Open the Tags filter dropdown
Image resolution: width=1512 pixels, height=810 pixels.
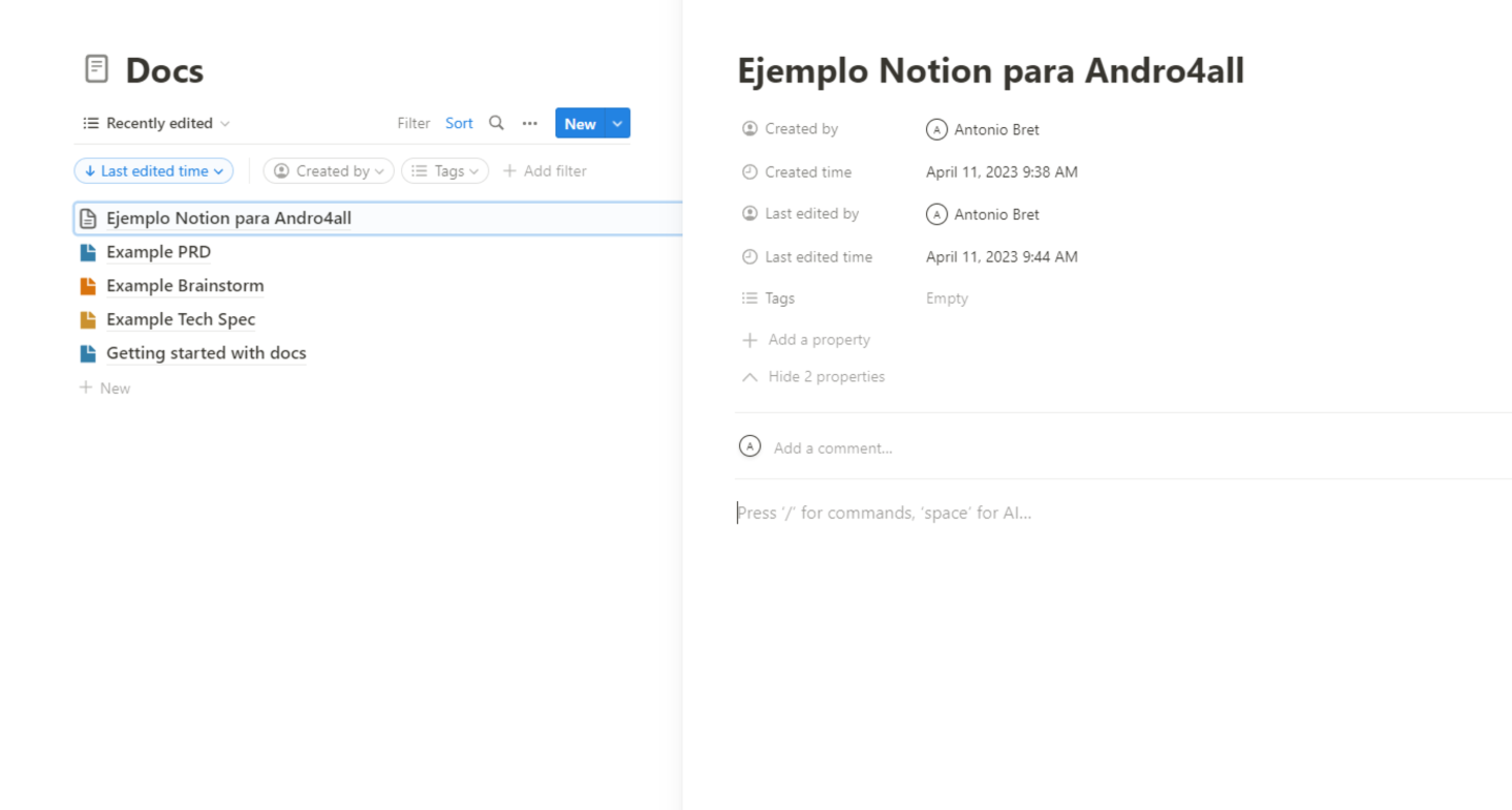[x=446, y=171]
